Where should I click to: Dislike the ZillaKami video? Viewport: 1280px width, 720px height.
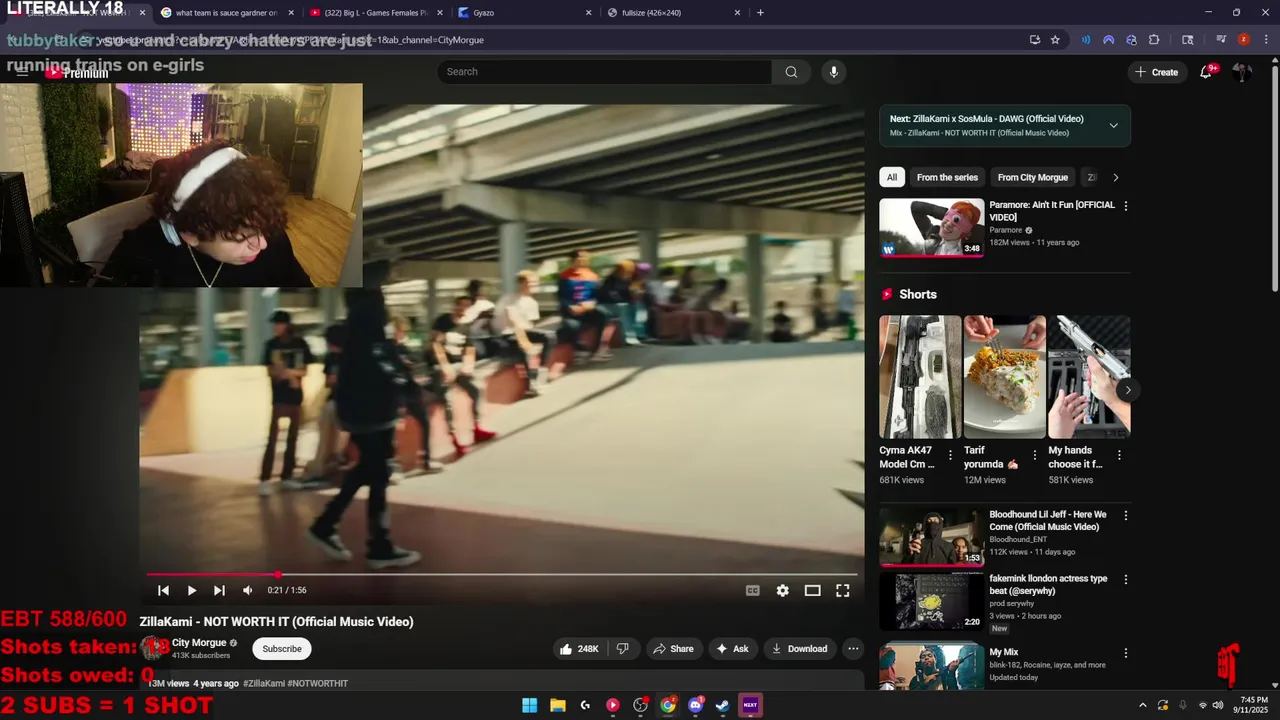click(x=622, y=649)
